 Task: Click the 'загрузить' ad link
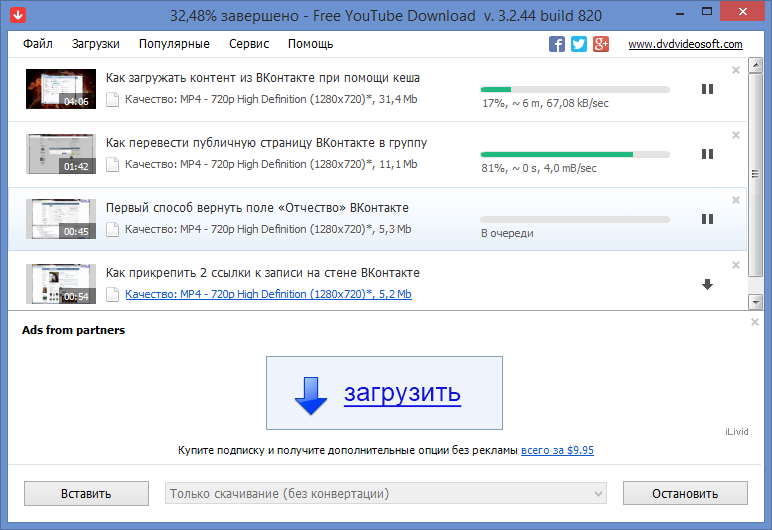pos(402,393)
